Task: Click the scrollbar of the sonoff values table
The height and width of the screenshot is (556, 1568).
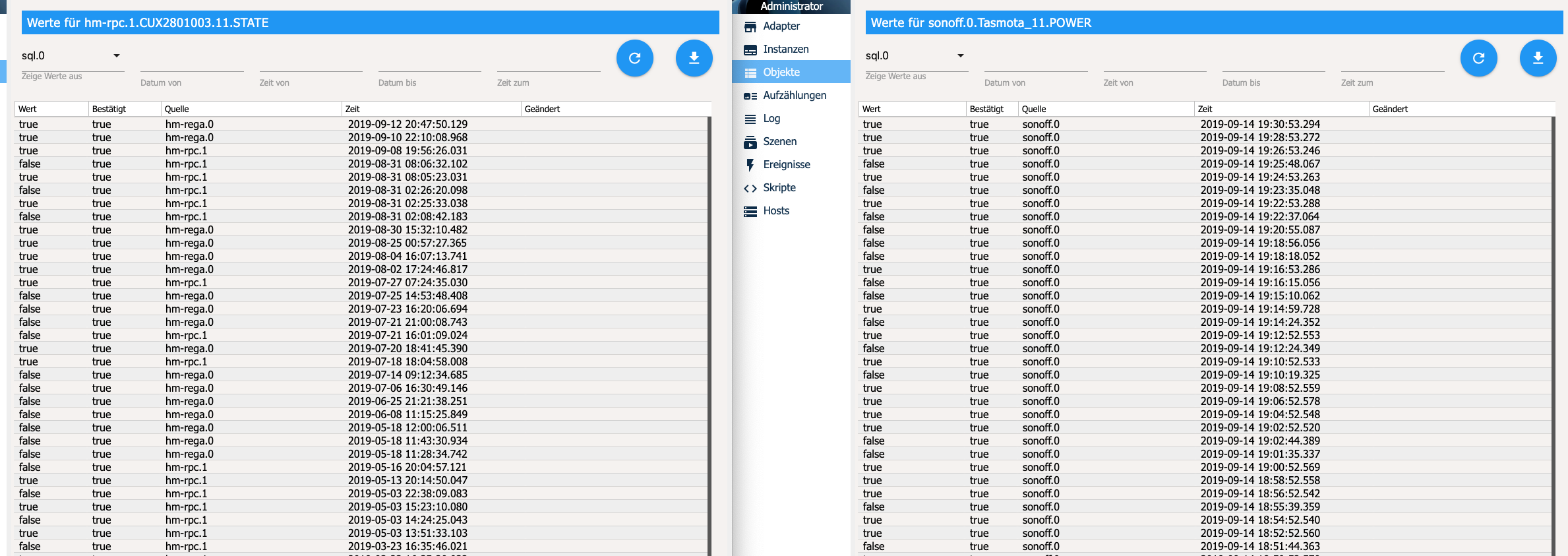Action: click(1553, 336)
